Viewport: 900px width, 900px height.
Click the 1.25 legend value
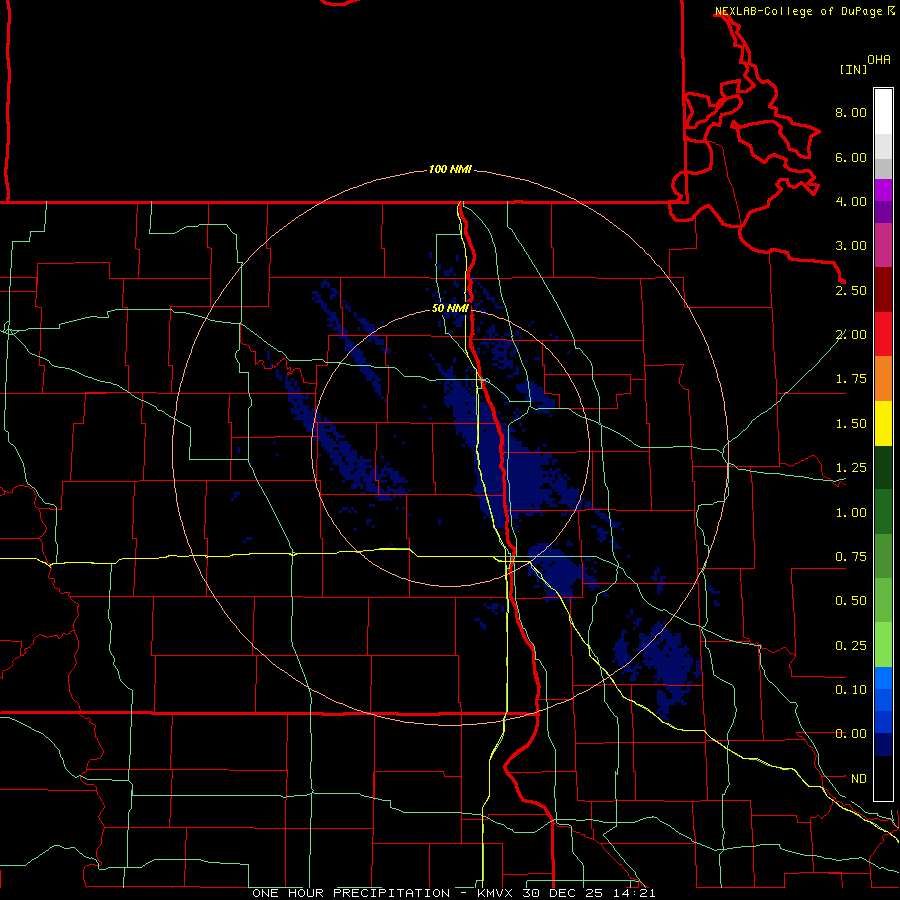pyautogui.click(x=851, y=468)
